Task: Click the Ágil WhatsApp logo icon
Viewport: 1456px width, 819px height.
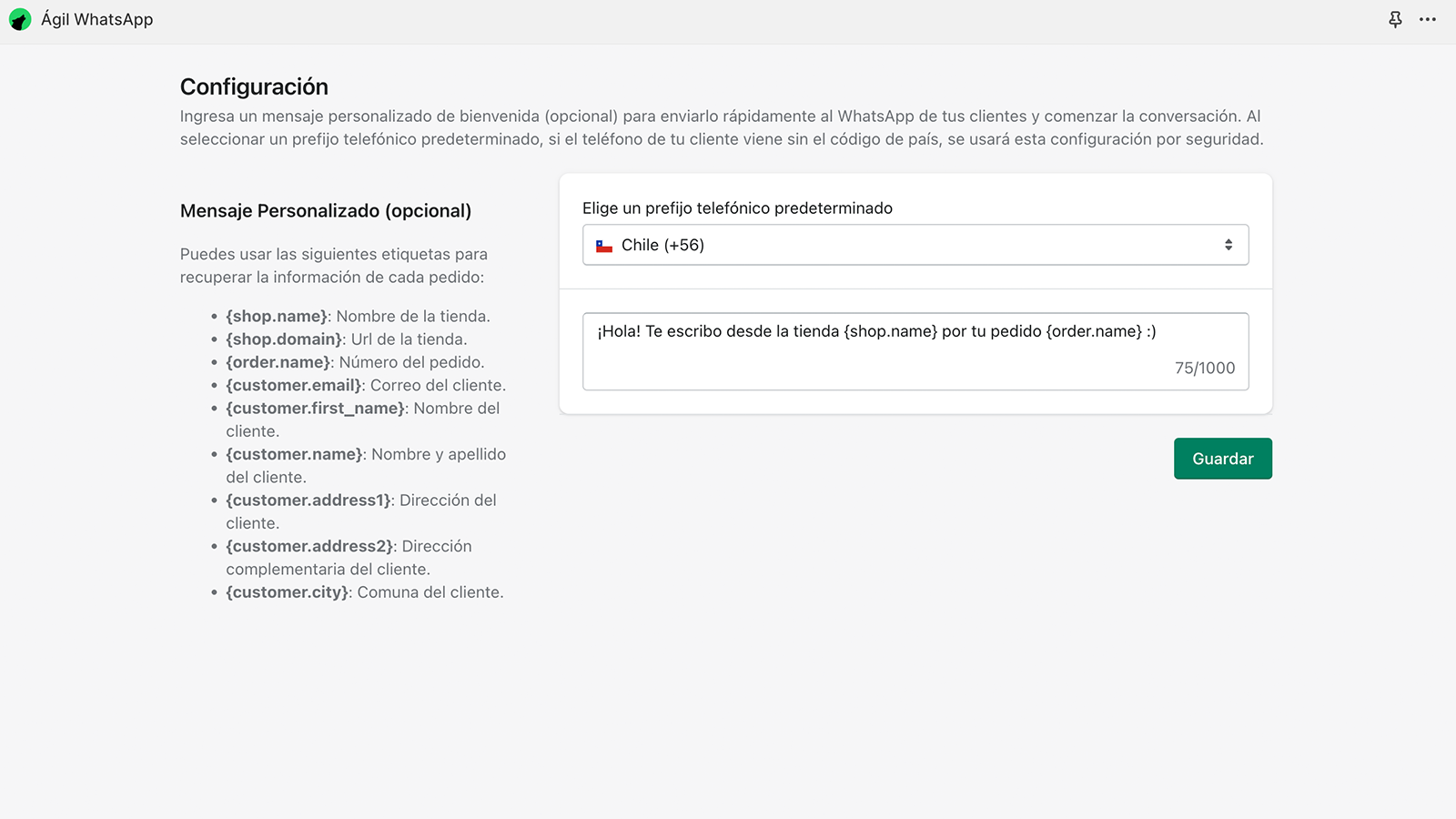Action: tap(20, 20)
